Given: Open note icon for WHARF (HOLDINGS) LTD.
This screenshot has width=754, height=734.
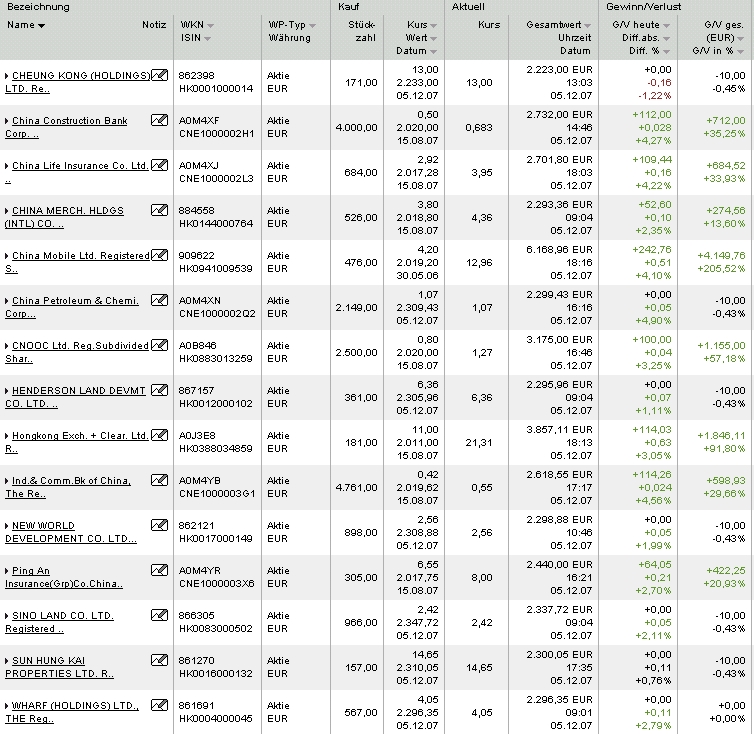Looking at the screenshot, I should coord(160,705).
